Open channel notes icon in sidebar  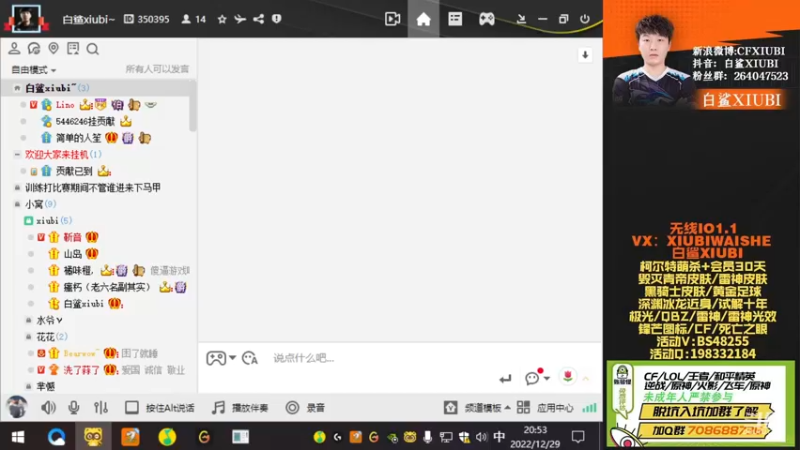pyautogui.click(x=73, y=48)
